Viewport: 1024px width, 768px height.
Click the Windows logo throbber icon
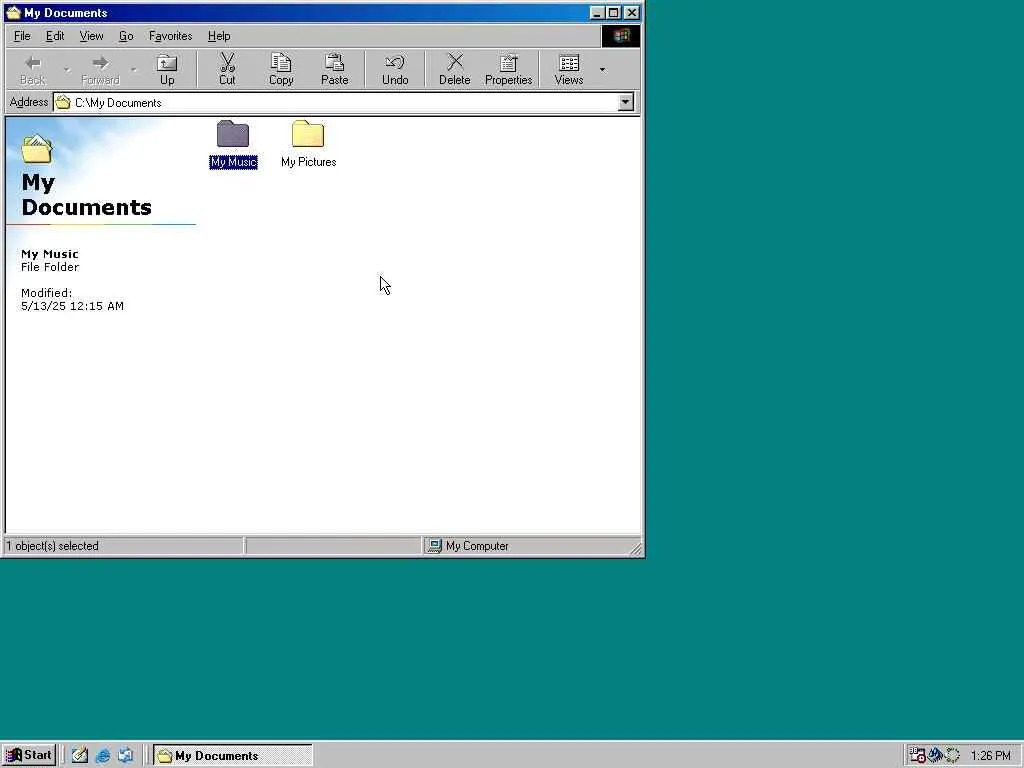click(621, 36)
